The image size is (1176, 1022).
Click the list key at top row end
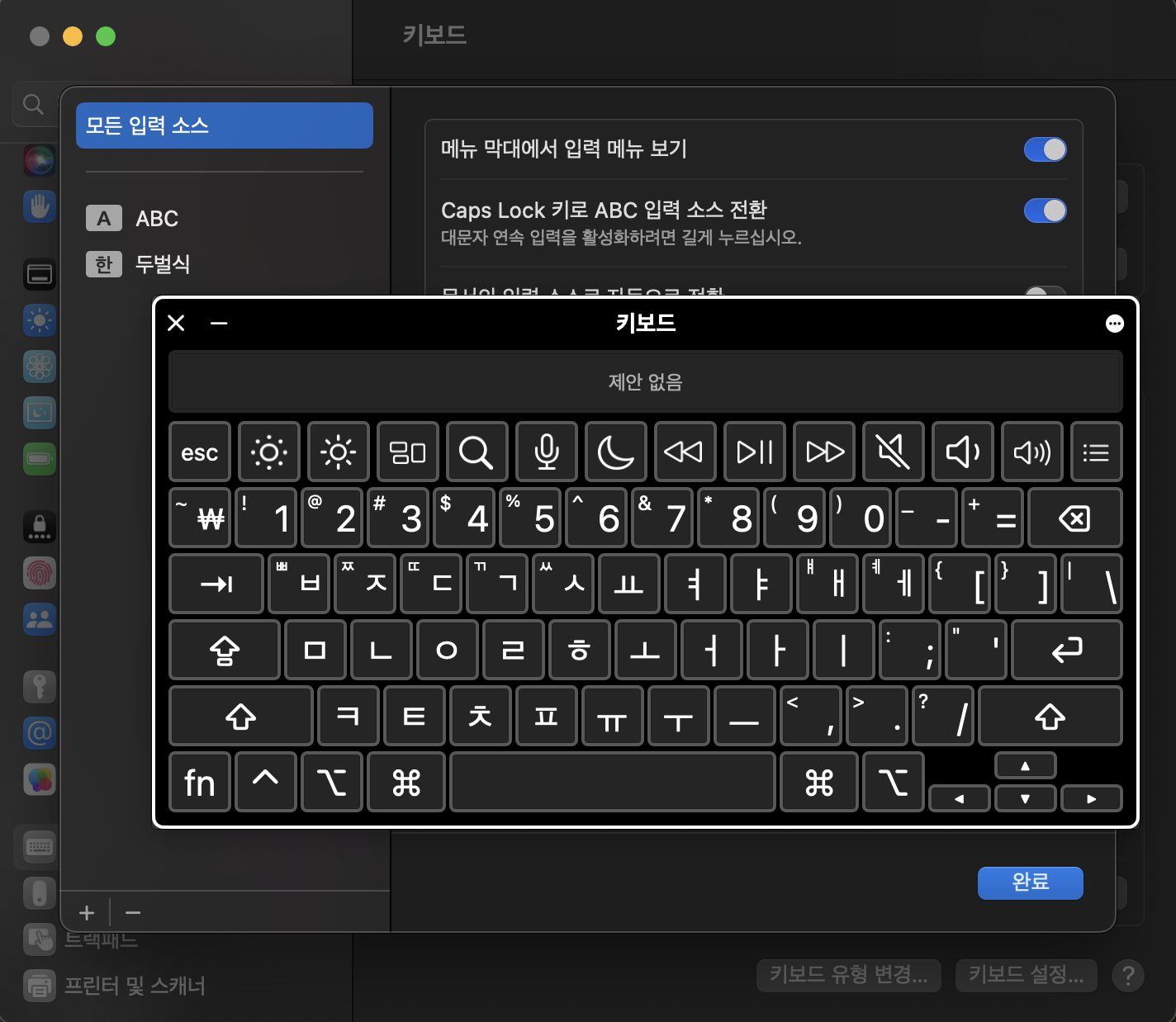[1097, 452]
